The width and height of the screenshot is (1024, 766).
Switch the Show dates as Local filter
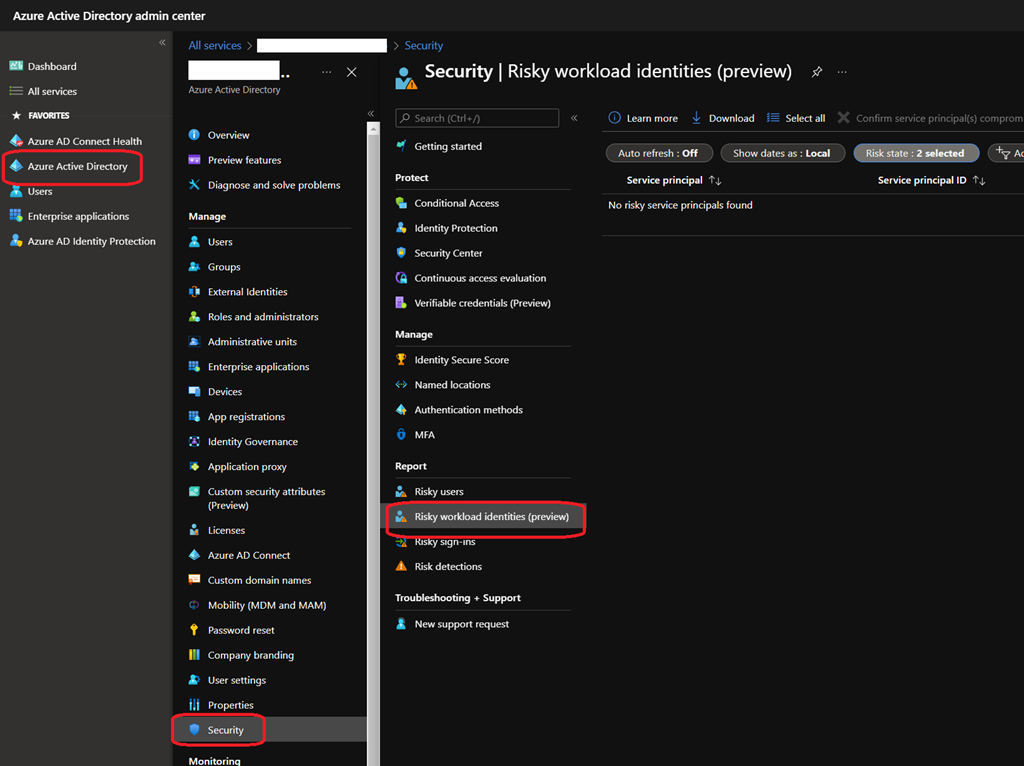(x=781, y=153)
